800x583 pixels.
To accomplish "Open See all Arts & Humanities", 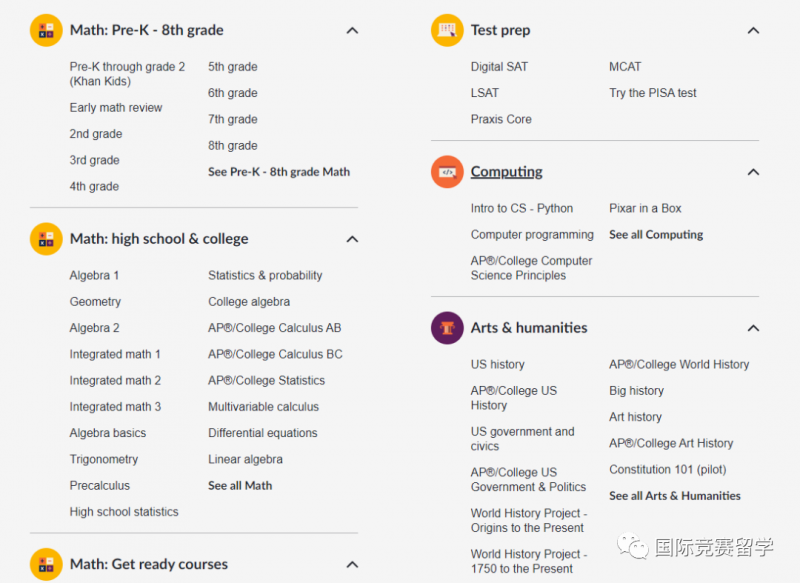I will [x=674, y=496].
